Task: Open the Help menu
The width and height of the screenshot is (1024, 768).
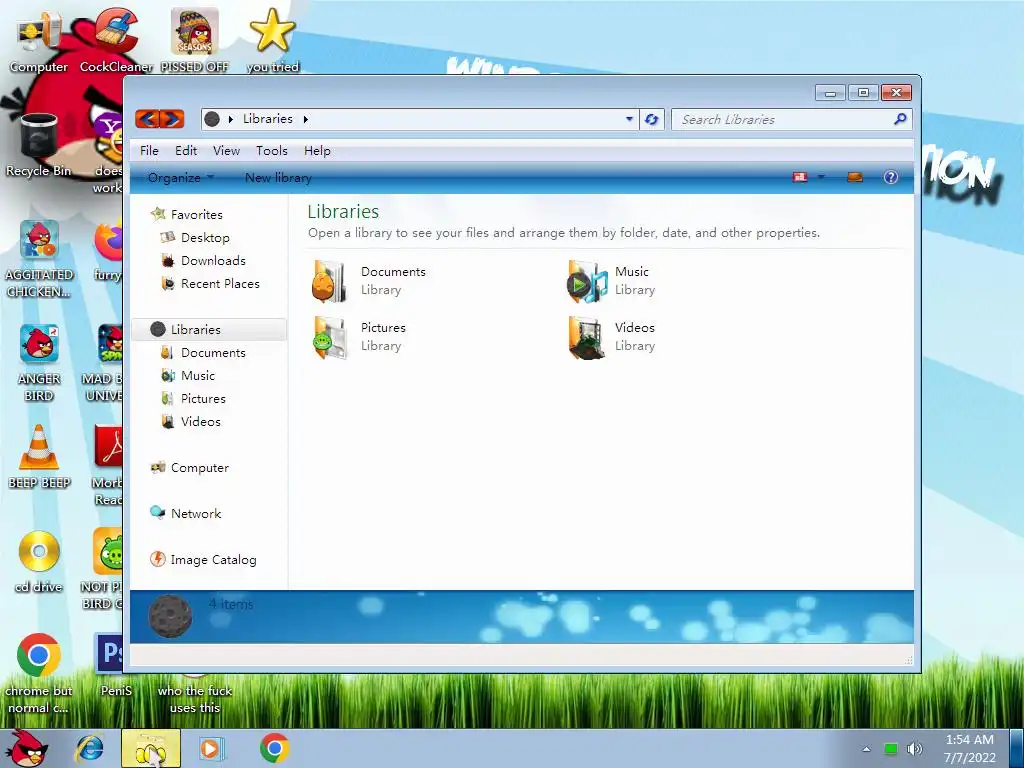Action: click(x=317, y=151)
